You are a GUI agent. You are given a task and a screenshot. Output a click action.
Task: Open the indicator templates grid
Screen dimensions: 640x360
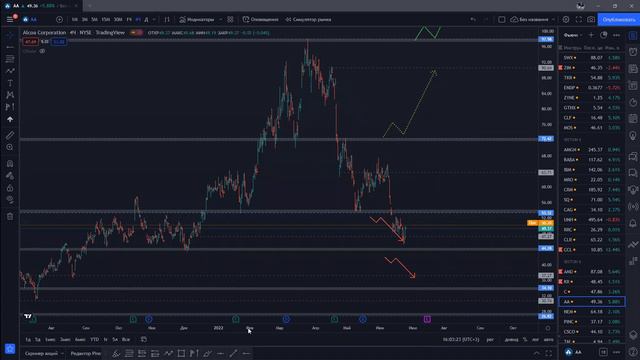[230, 19]
